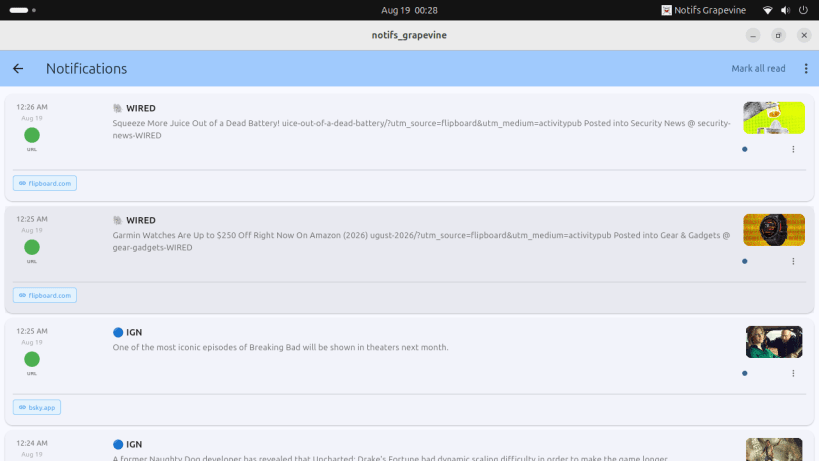
Task: Open the Breaking Bad car scene thumbnail
Action: pyautogui.click(x=774, y=342)
